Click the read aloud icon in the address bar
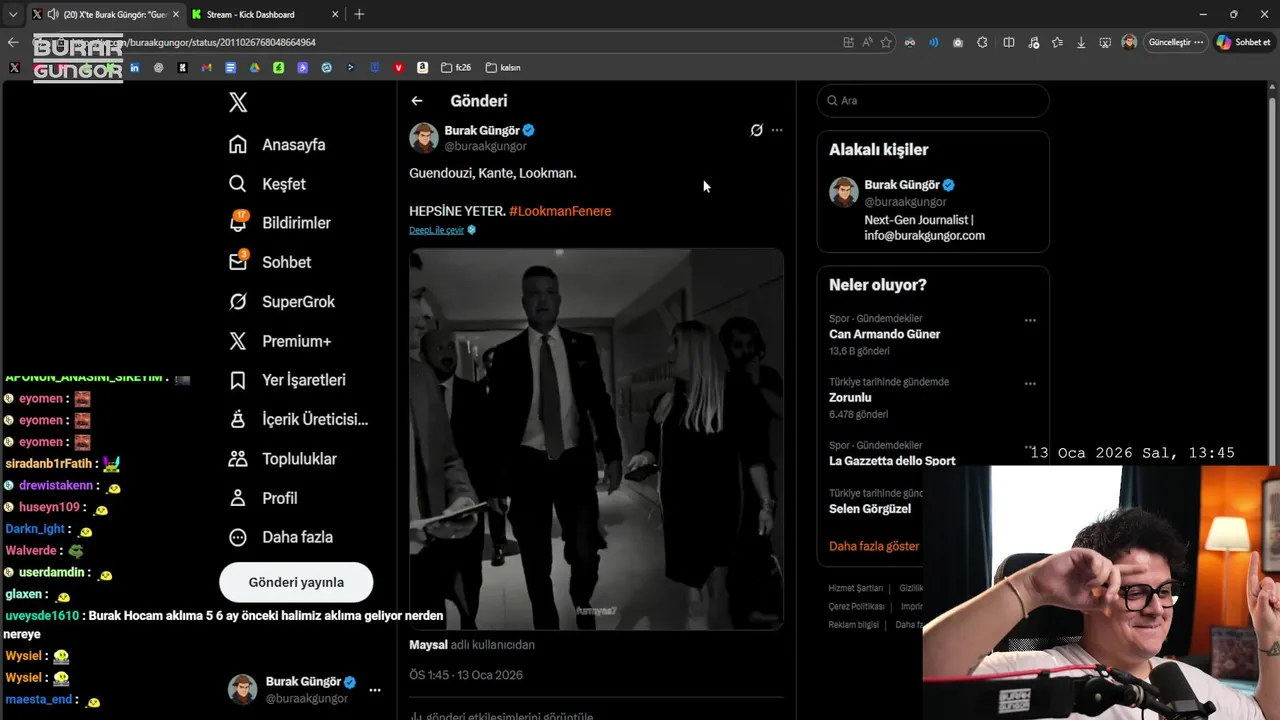This screenshot has height=720, width=1280. coord(867,42)
